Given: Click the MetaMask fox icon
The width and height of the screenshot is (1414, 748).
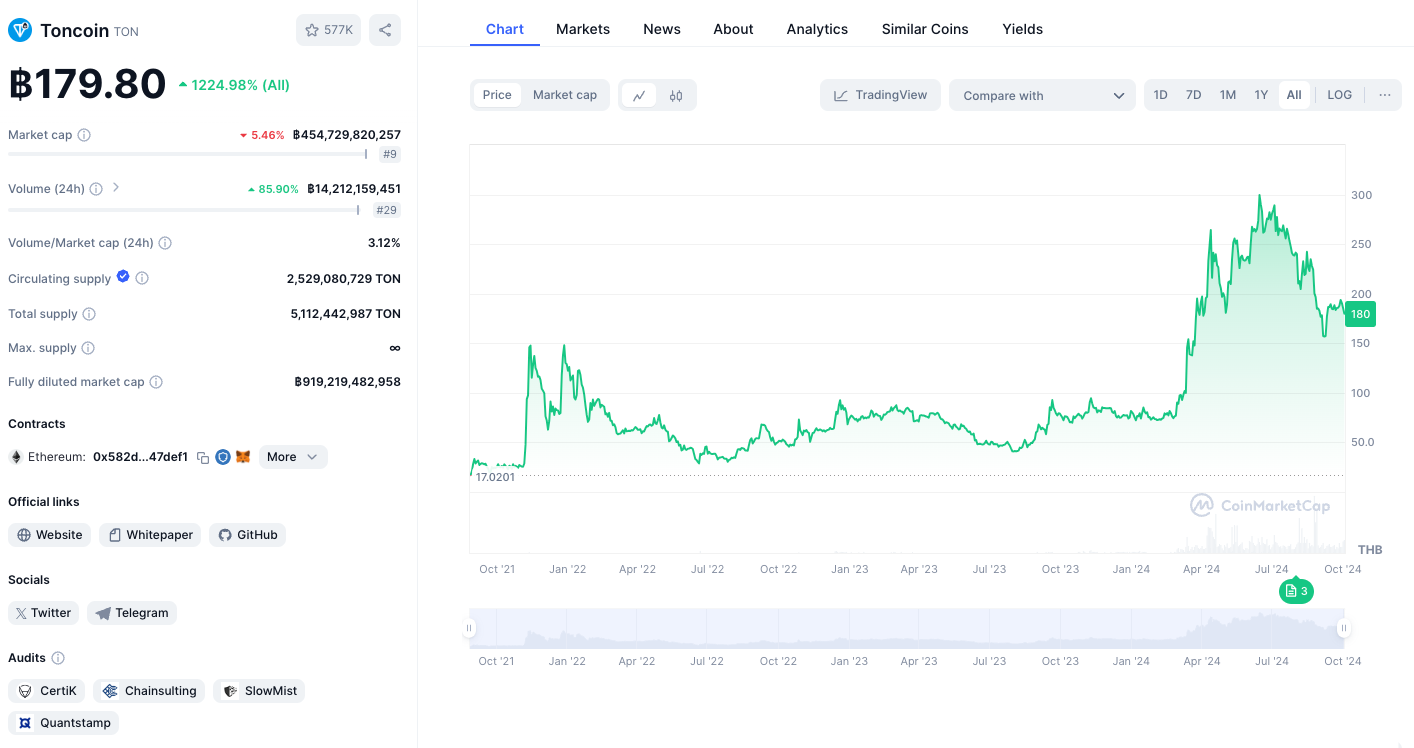Looking at the screenshot, I should click(x=243, y=457).
